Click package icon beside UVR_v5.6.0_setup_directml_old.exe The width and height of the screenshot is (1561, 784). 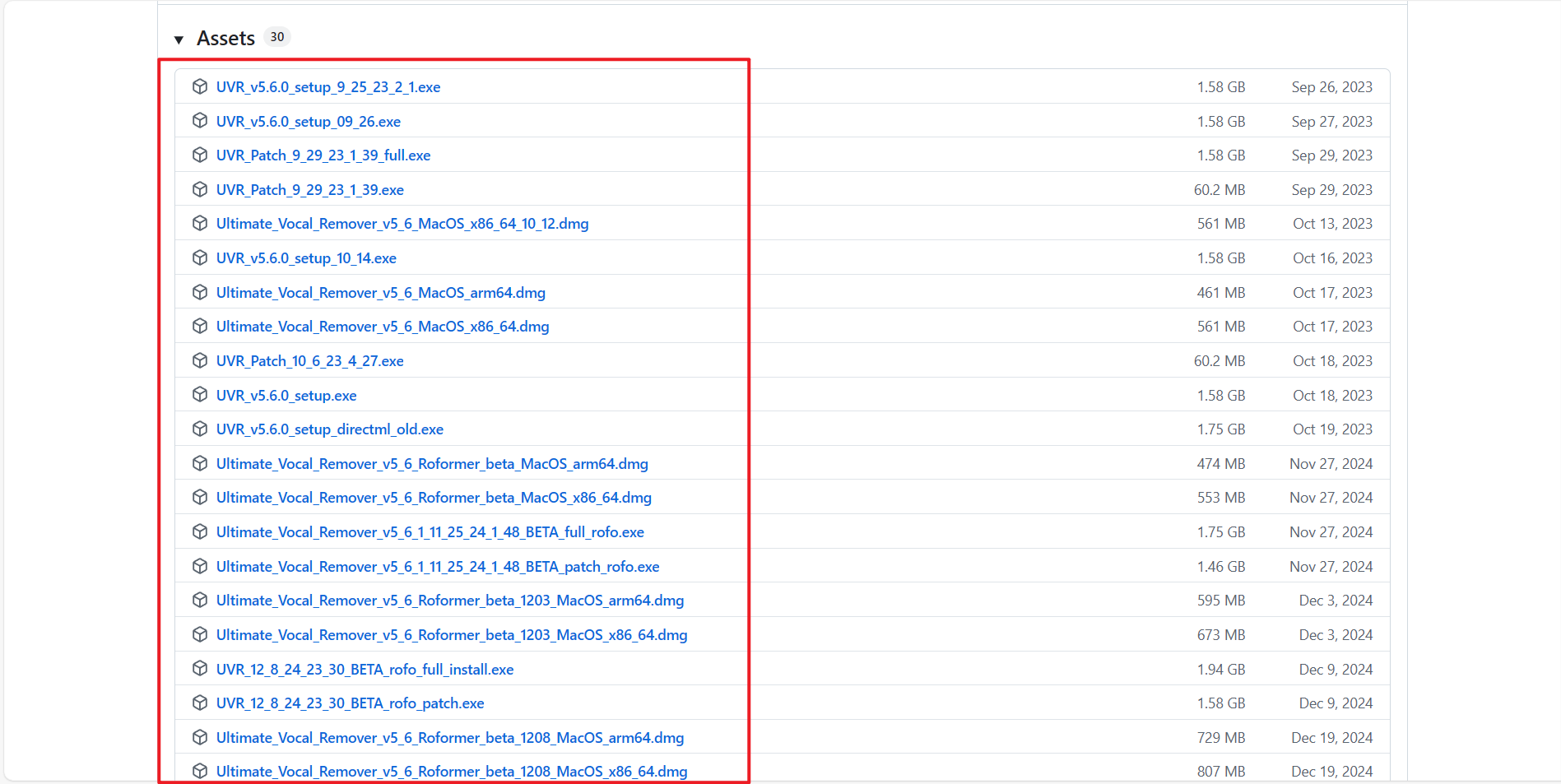[x=200, y=429]
